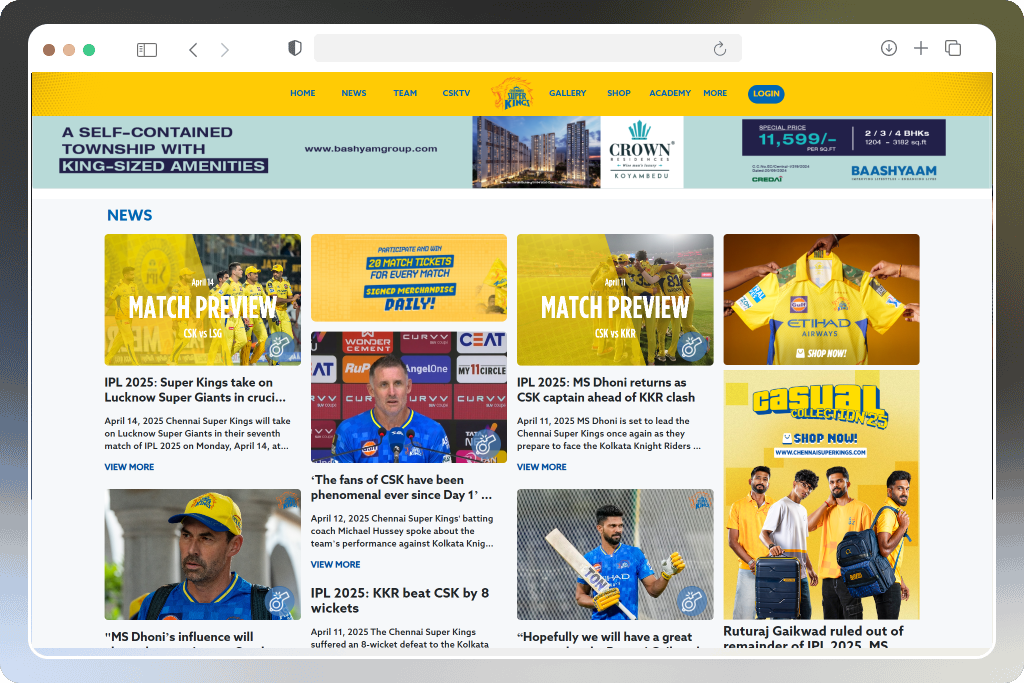This screenshot has width=1024, height=683.
Task: Open the browser downloads icon
Action: click(889, 48)
